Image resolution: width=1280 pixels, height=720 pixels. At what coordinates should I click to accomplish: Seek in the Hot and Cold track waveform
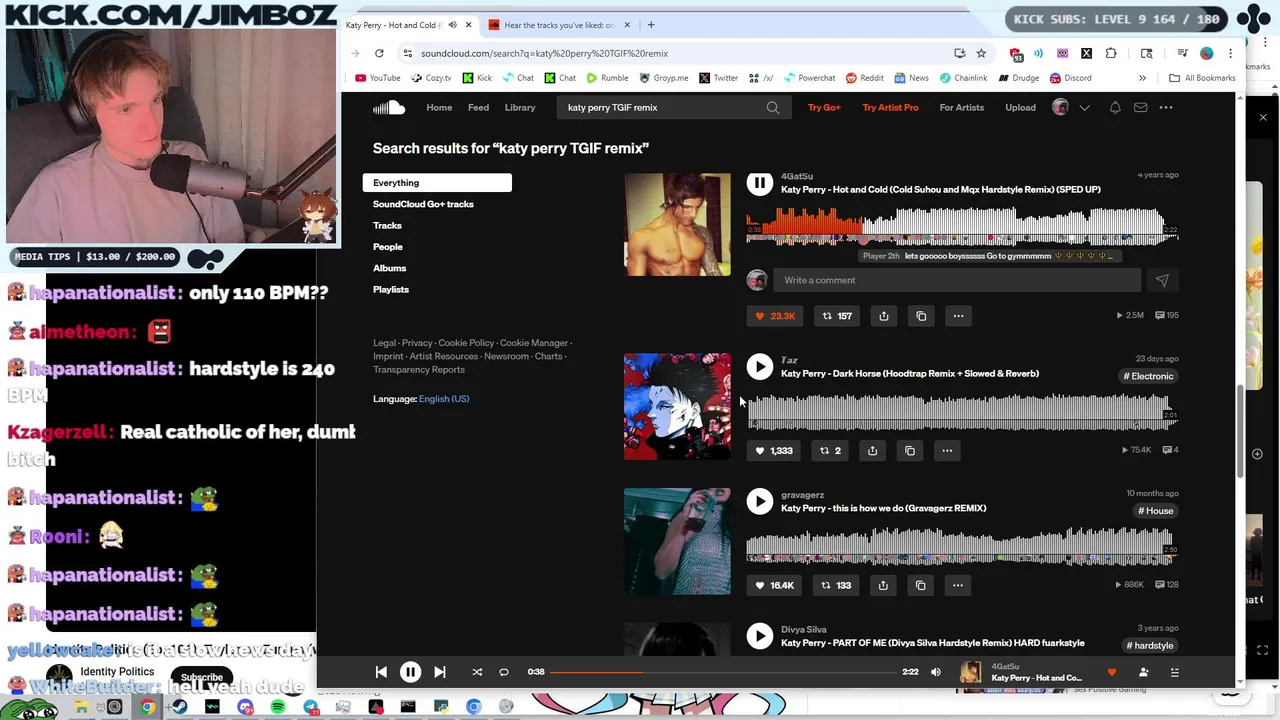click(x=962, y=225)
